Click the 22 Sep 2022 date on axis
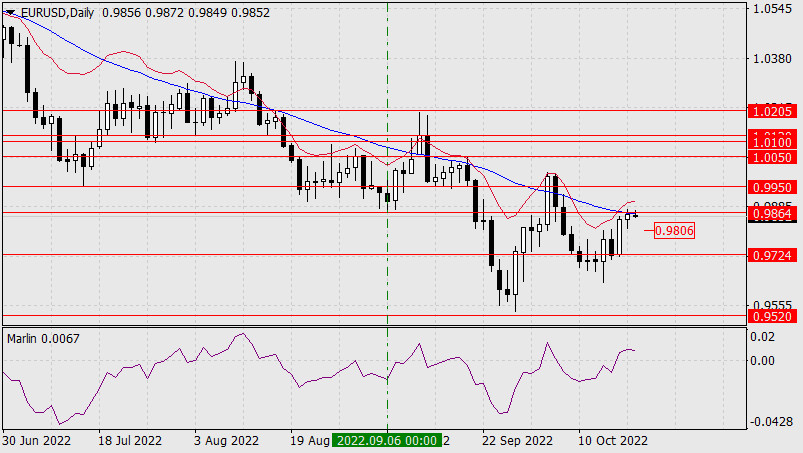Image resolution: width=803 pixels, height=453 pixels. coord(517,440)
